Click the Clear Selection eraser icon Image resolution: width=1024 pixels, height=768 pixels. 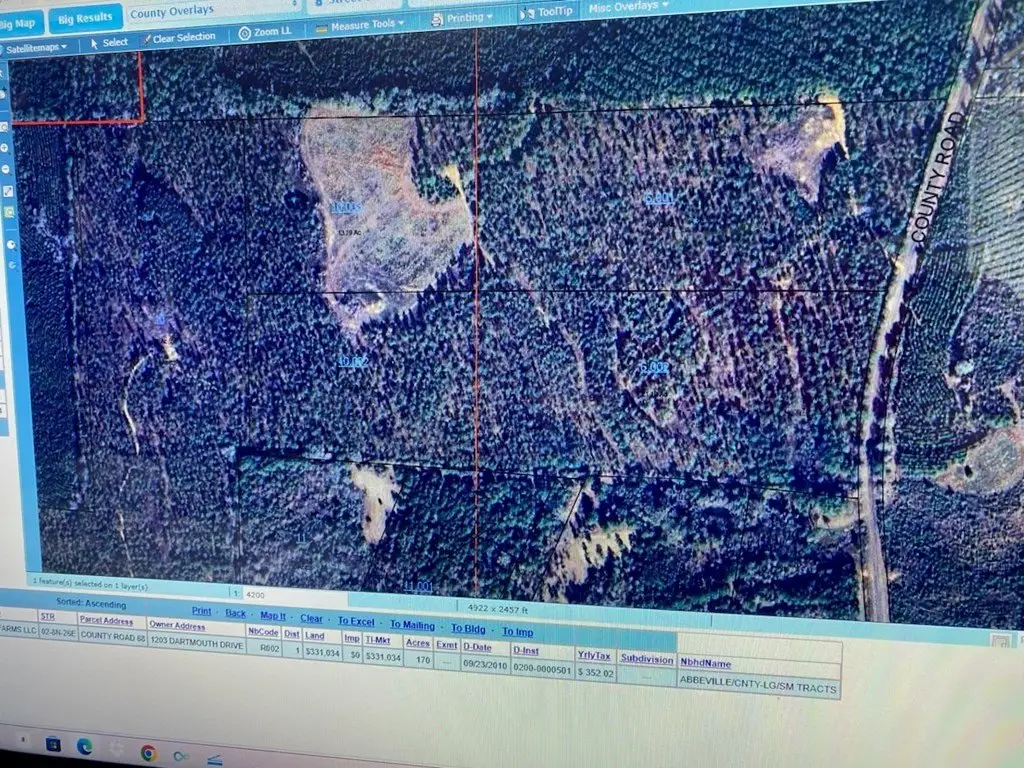click(x=146, y=39)
